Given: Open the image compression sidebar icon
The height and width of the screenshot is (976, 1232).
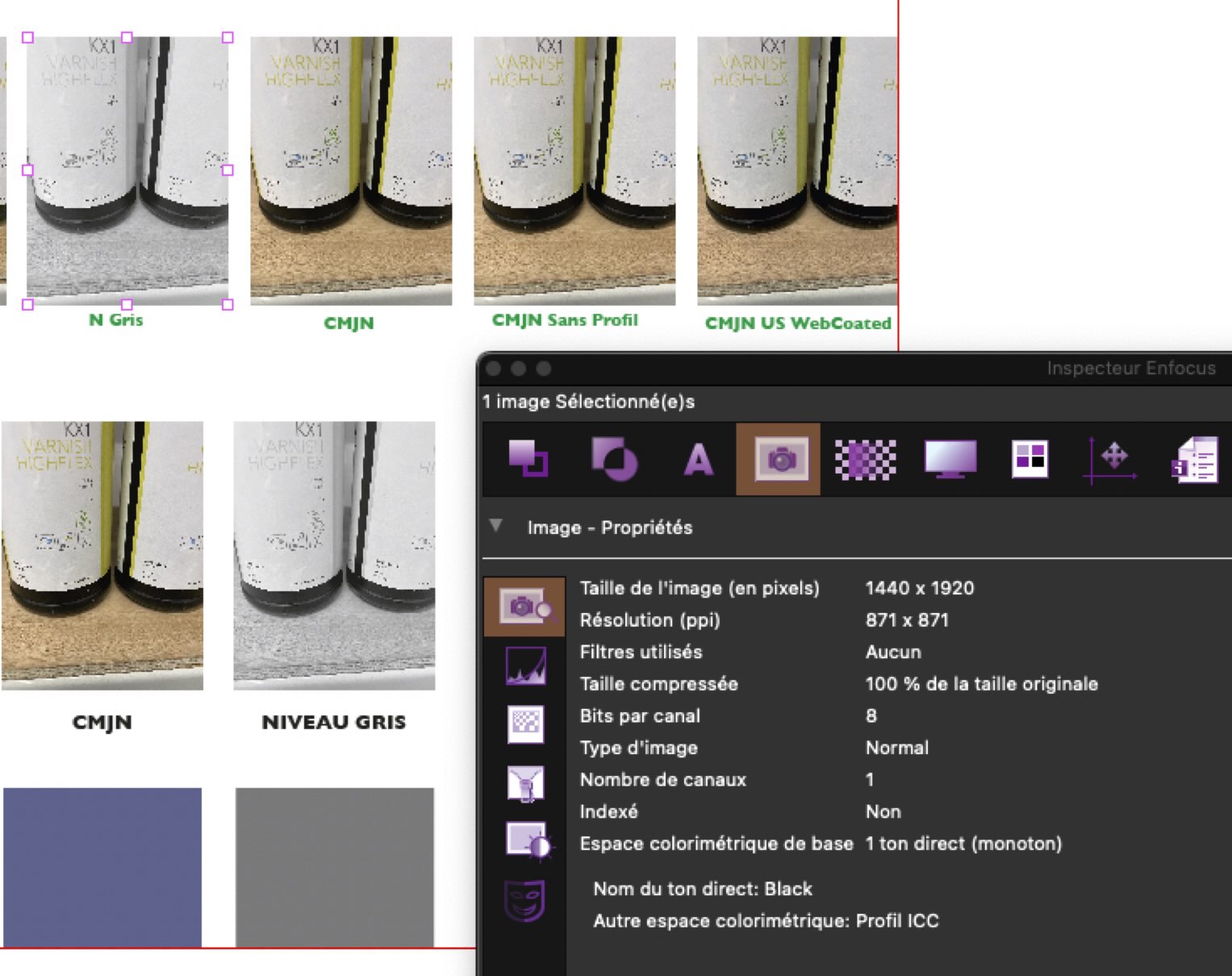Looking at the screenshot, I should (525, 783).
